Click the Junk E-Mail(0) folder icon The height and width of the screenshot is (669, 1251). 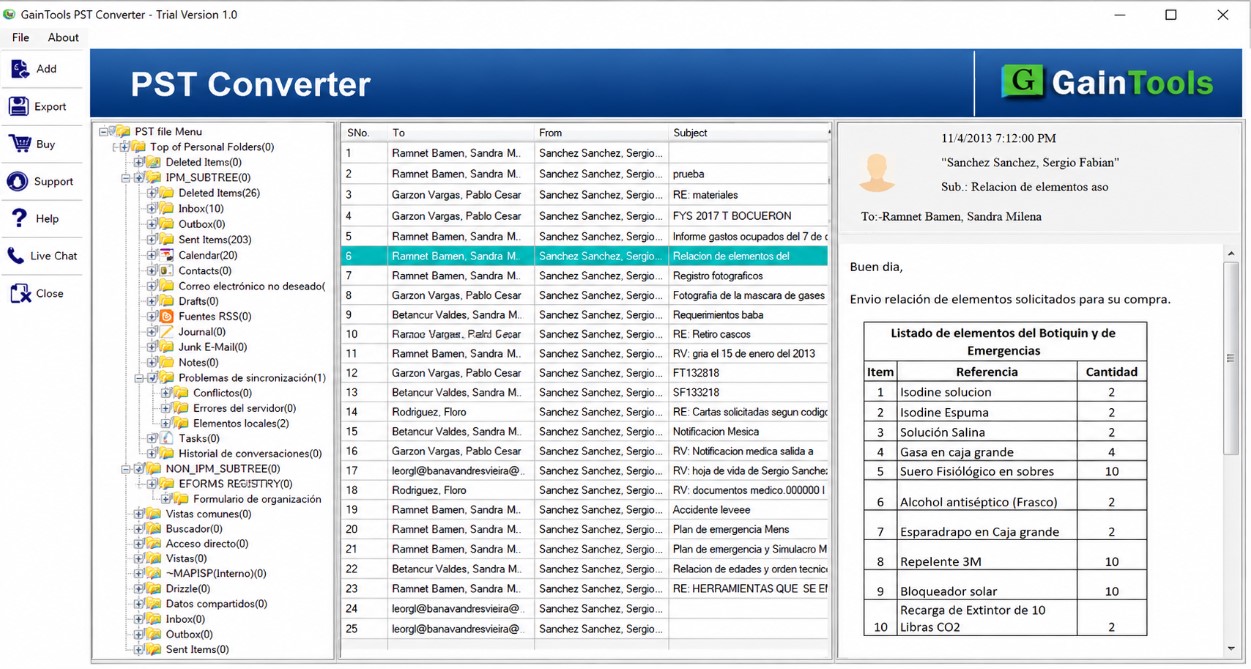167,347
